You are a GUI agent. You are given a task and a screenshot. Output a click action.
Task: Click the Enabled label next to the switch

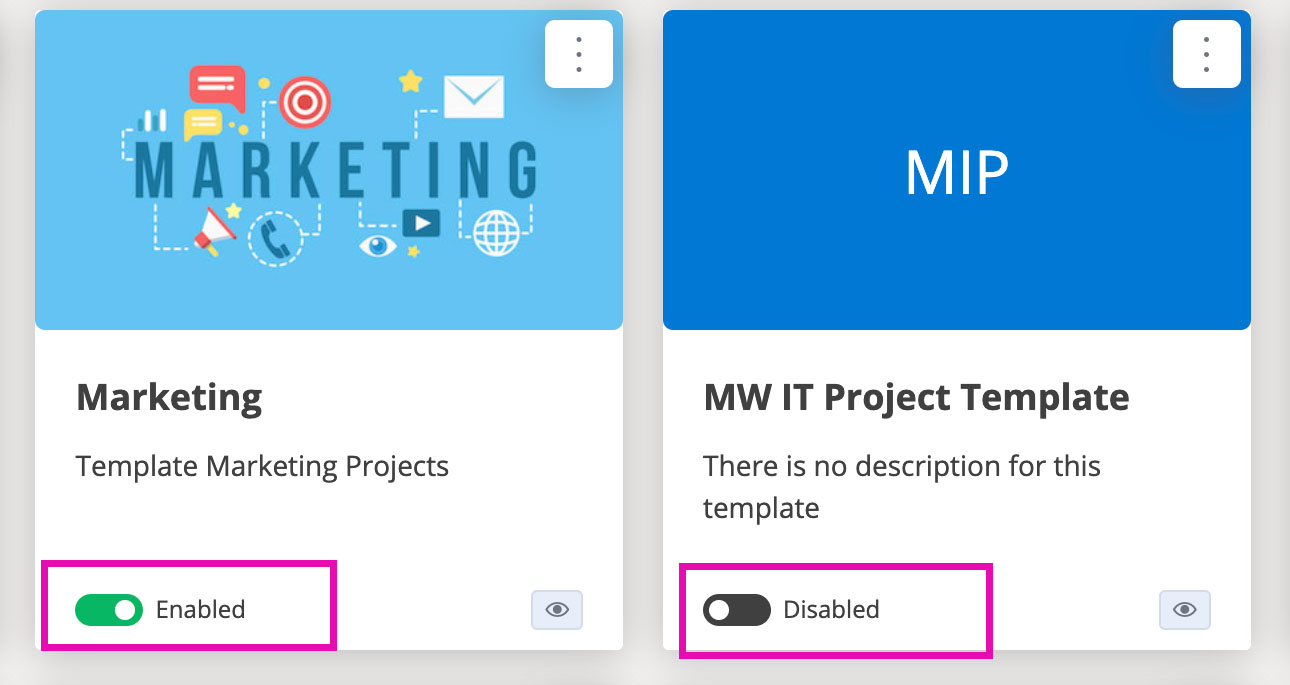(x=200, y=610)
